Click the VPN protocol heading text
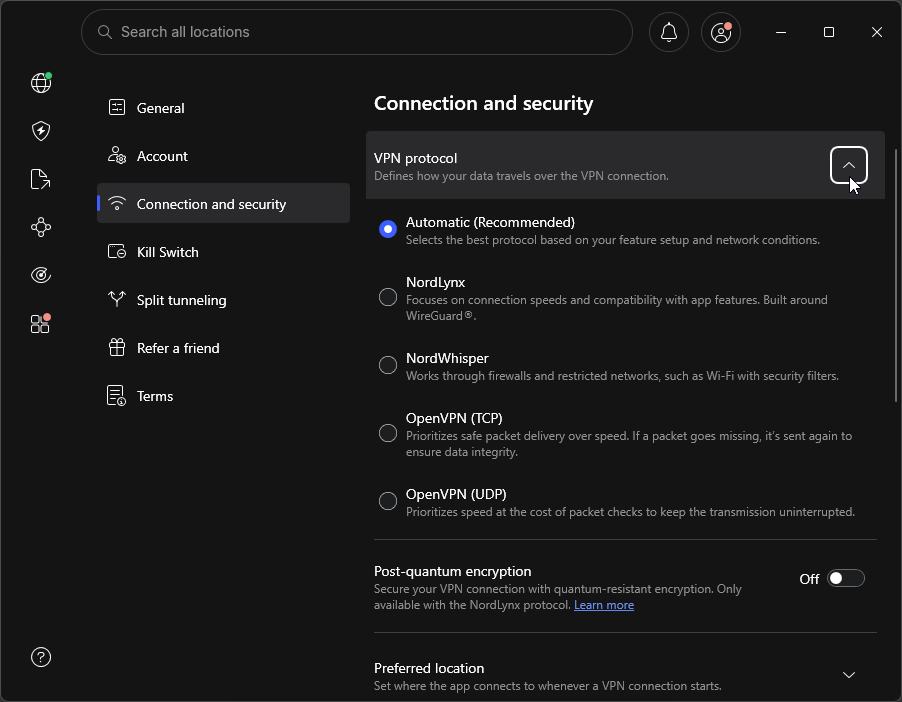Image resolution: width=902 pixels, height=702 pixels. (415, 158)
